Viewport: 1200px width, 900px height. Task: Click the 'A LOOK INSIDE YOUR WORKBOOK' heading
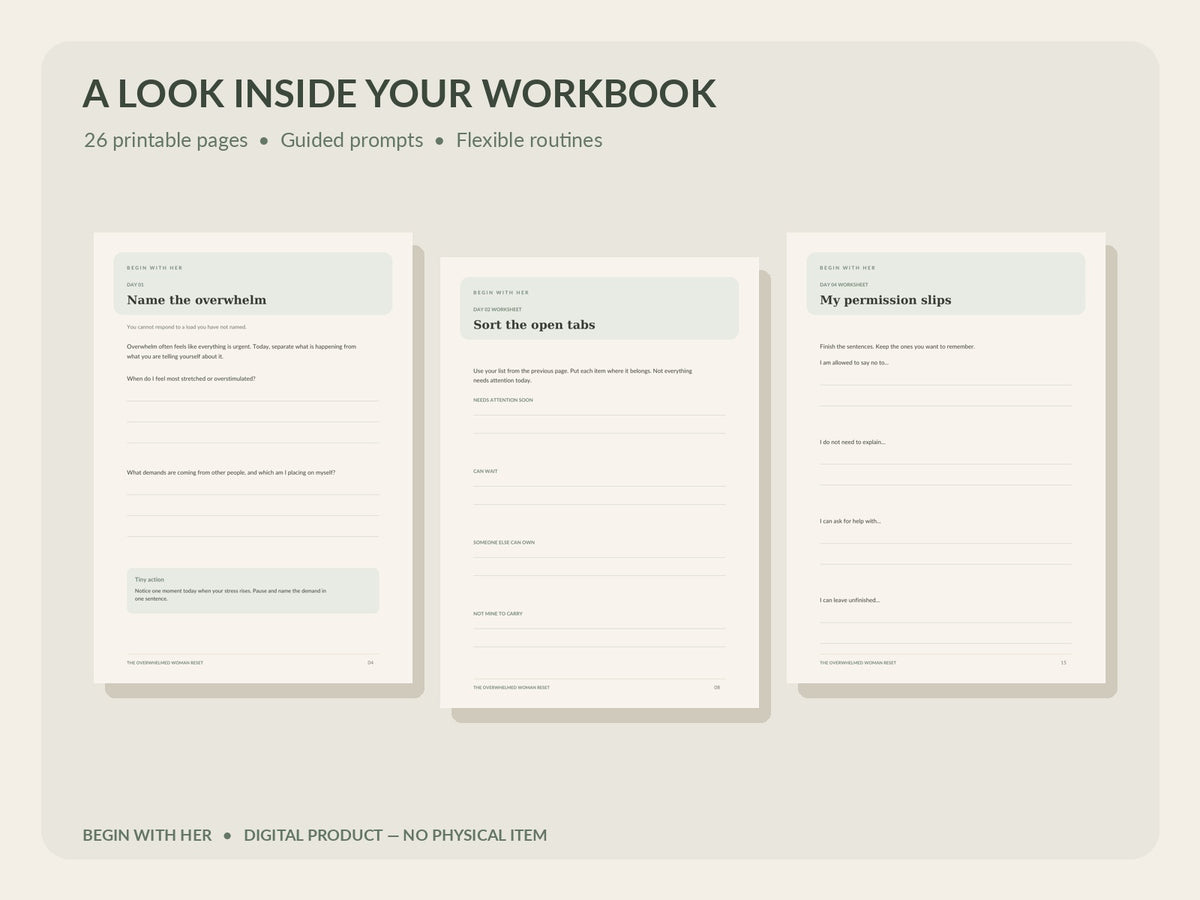tap(399, 93)
